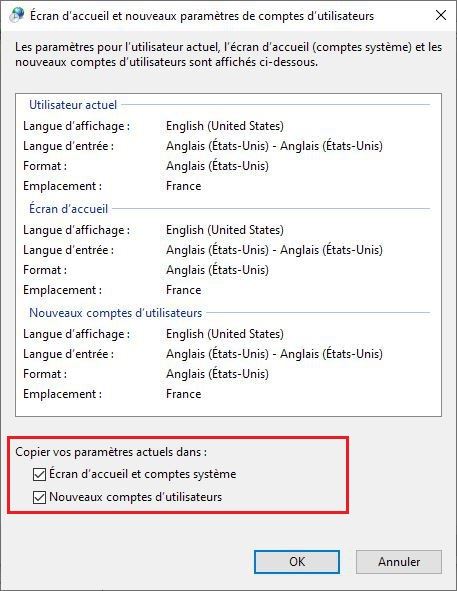Click the globe icon in the title bar

[x=16, y=15]
